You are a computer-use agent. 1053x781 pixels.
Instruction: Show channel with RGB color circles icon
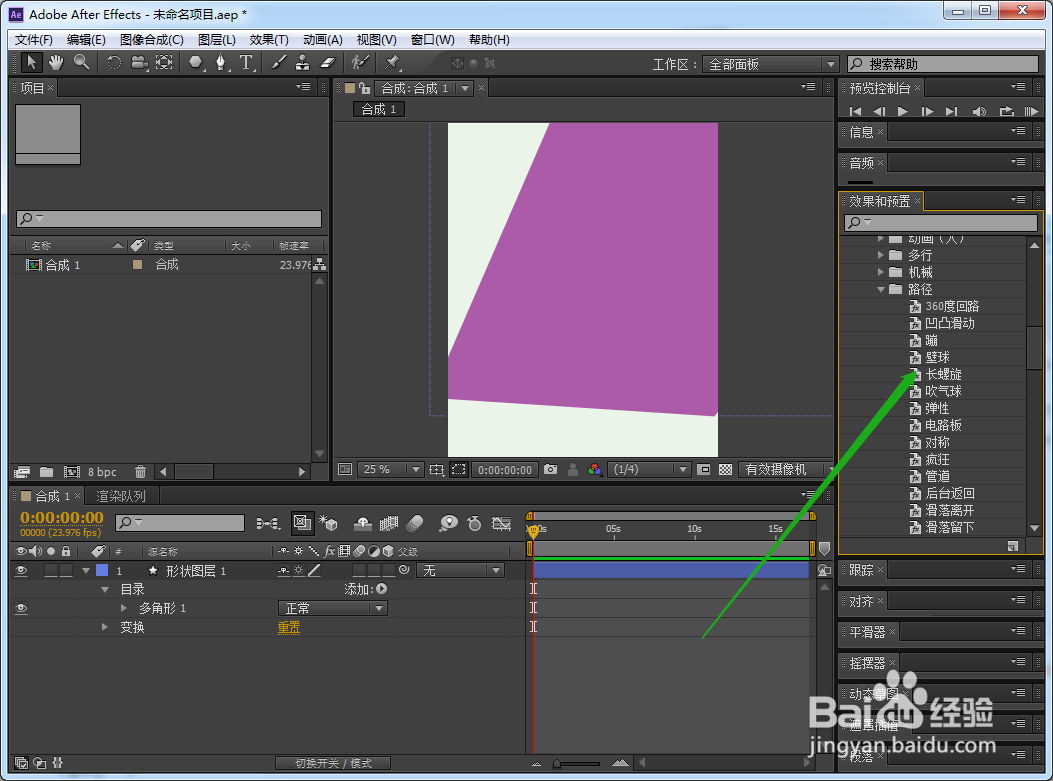594,469
